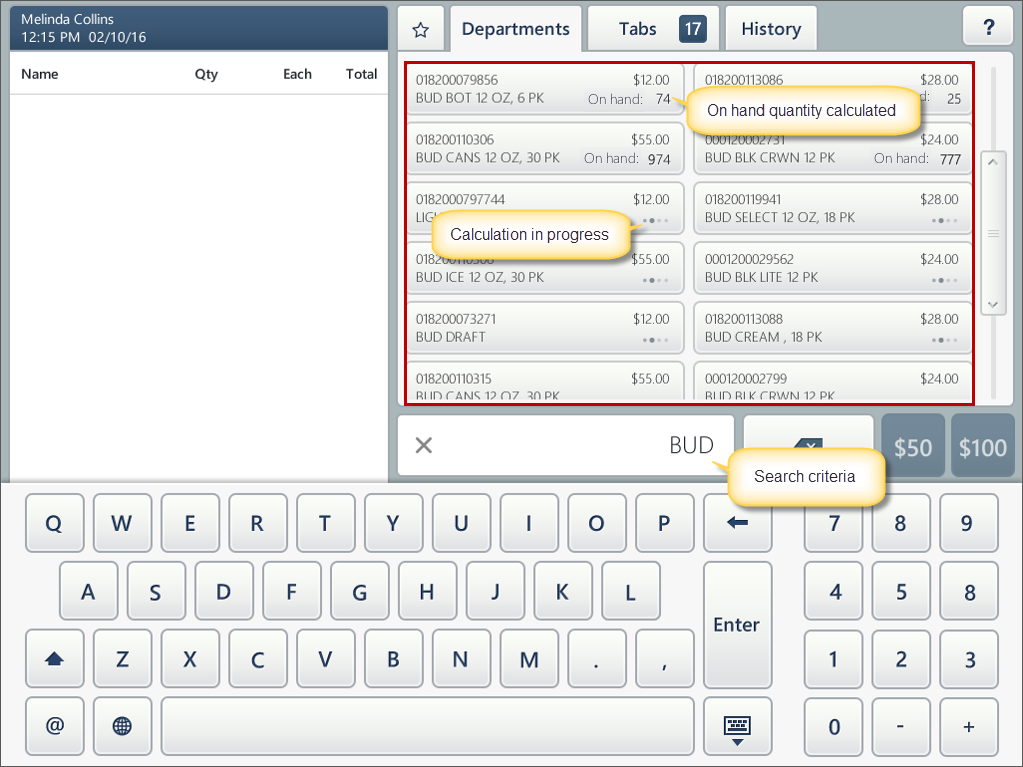Tap the Z key
This screenshot has height=767, width=1023.
[122, 659]
